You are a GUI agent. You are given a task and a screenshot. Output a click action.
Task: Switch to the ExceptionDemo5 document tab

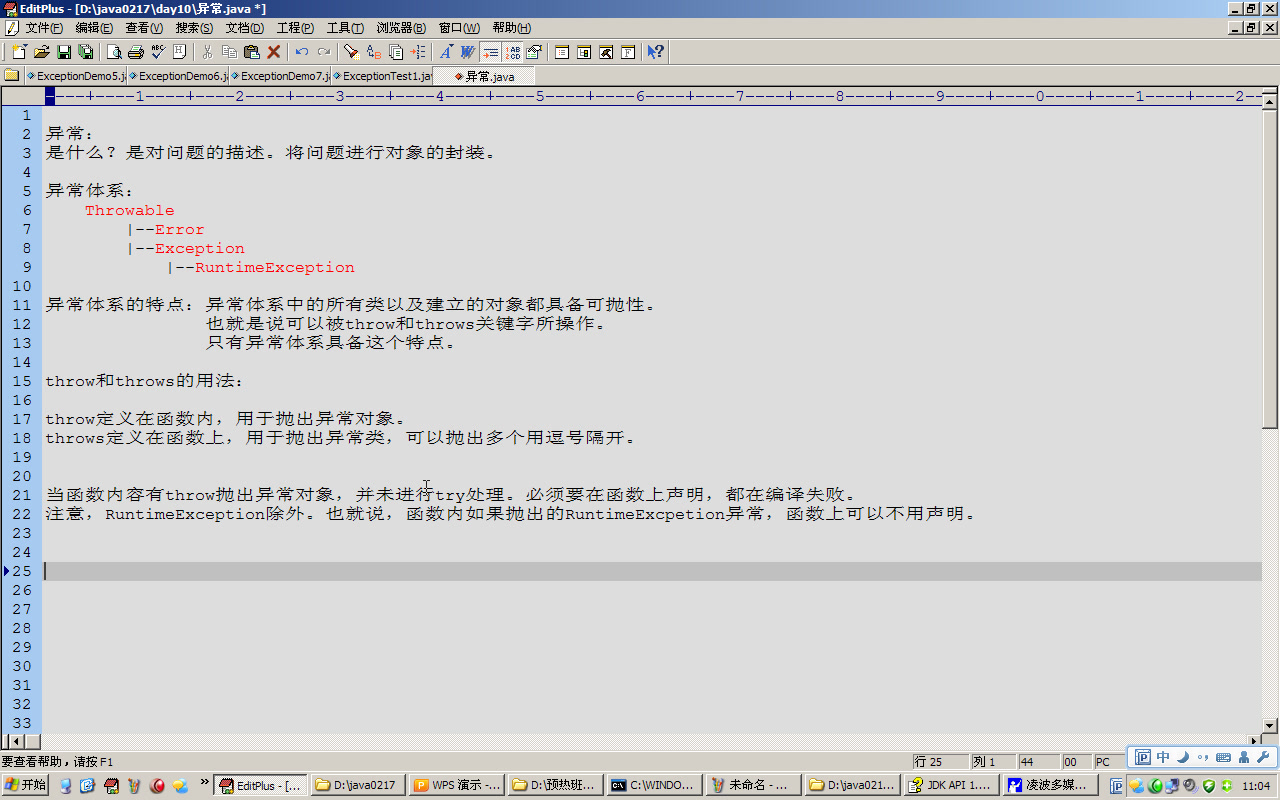(x=76, y=76)
